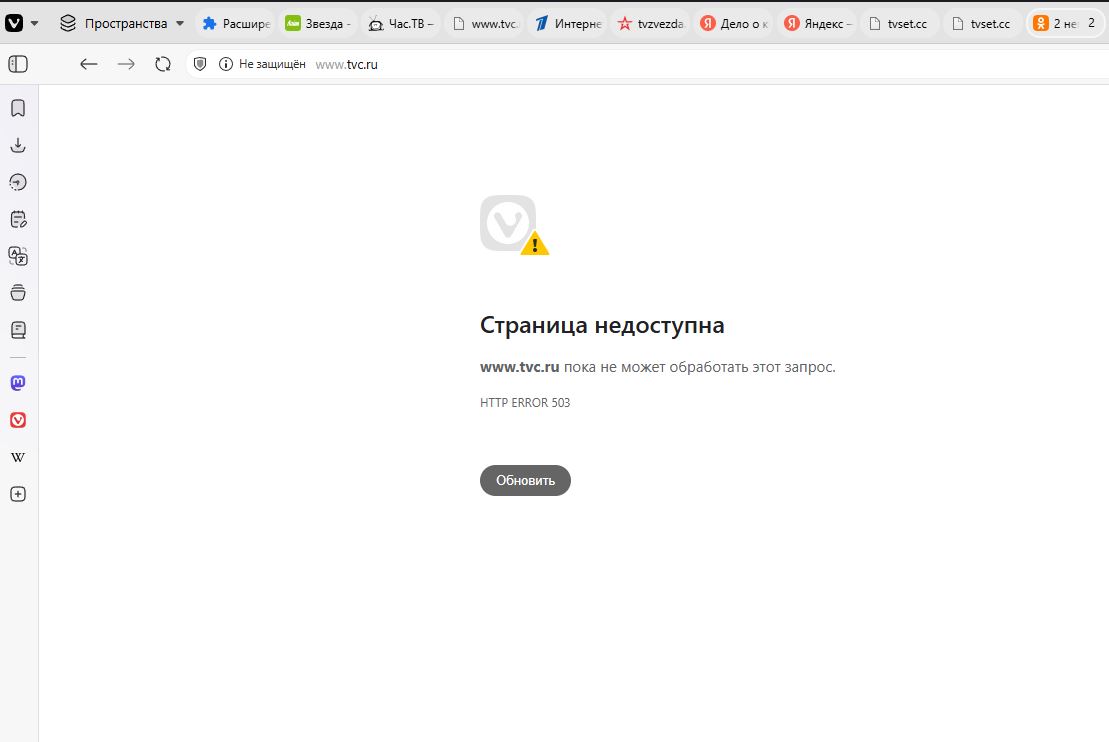
Task: Click the Страница недоступна heading
Action: point(602,325)
